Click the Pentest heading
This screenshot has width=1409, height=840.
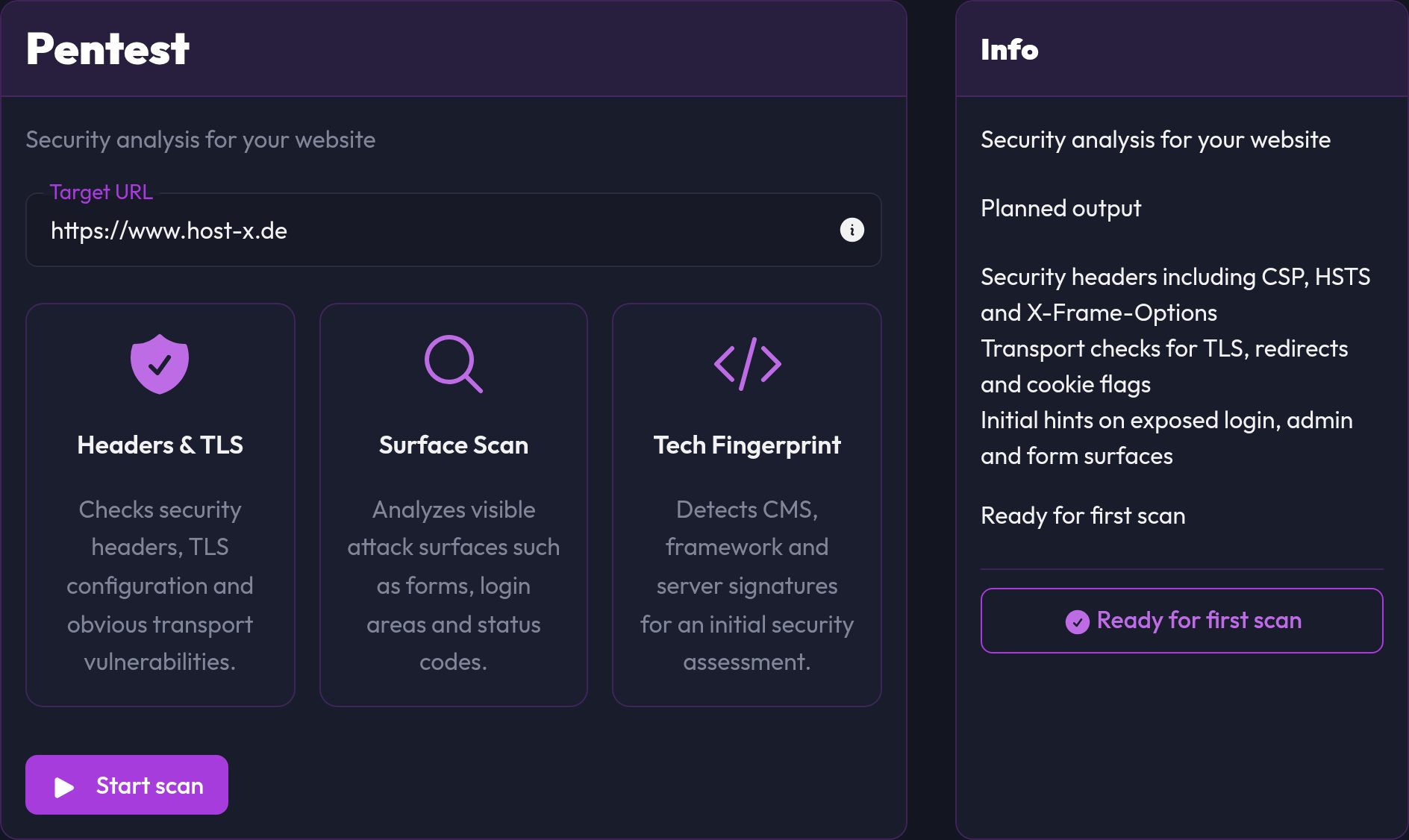107,49
